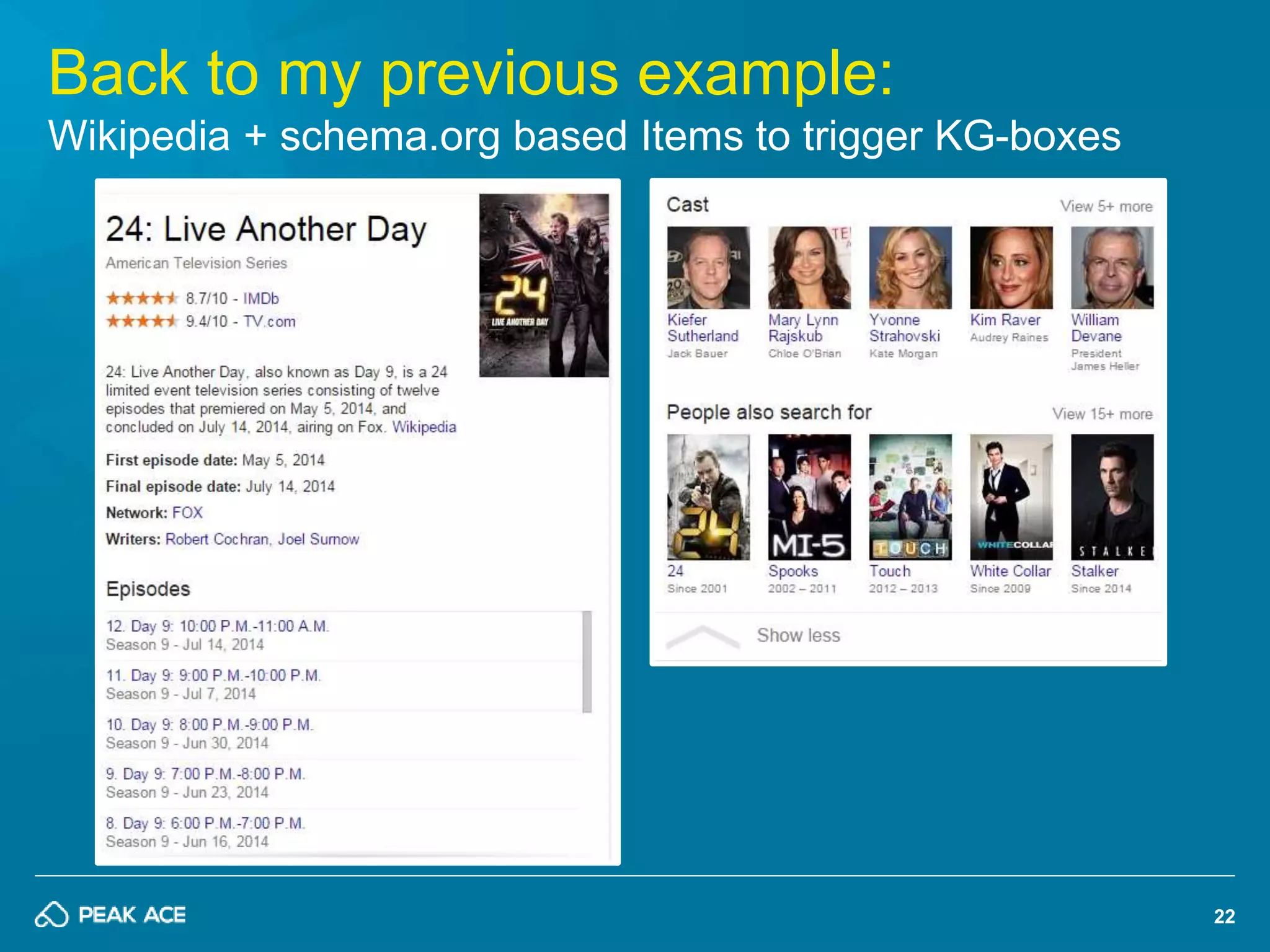This screenshot has width=1270, height=952.
Task: Open the IMDb rating link
Action: tap(260, 299)
